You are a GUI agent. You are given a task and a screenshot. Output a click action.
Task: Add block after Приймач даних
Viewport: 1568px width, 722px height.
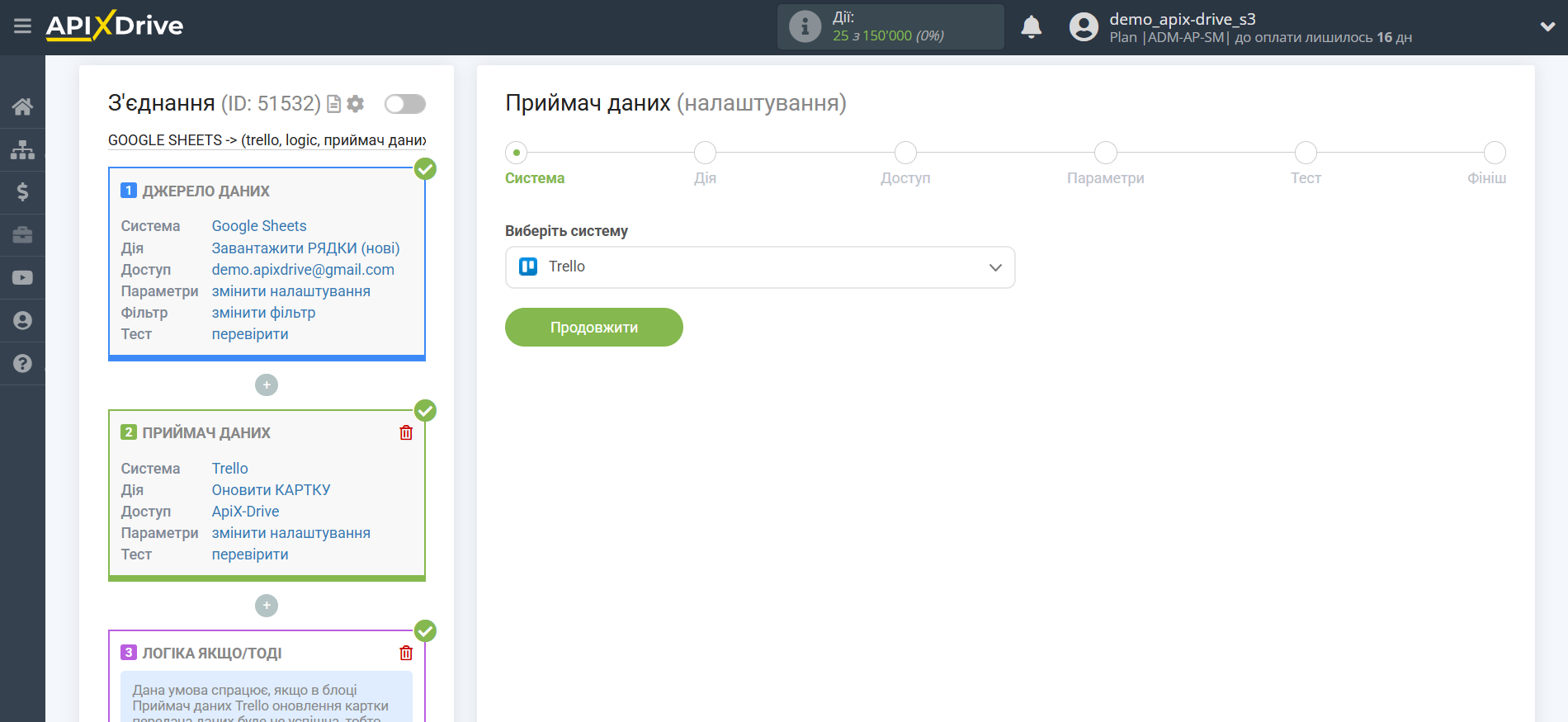click(x=267, y=606)
